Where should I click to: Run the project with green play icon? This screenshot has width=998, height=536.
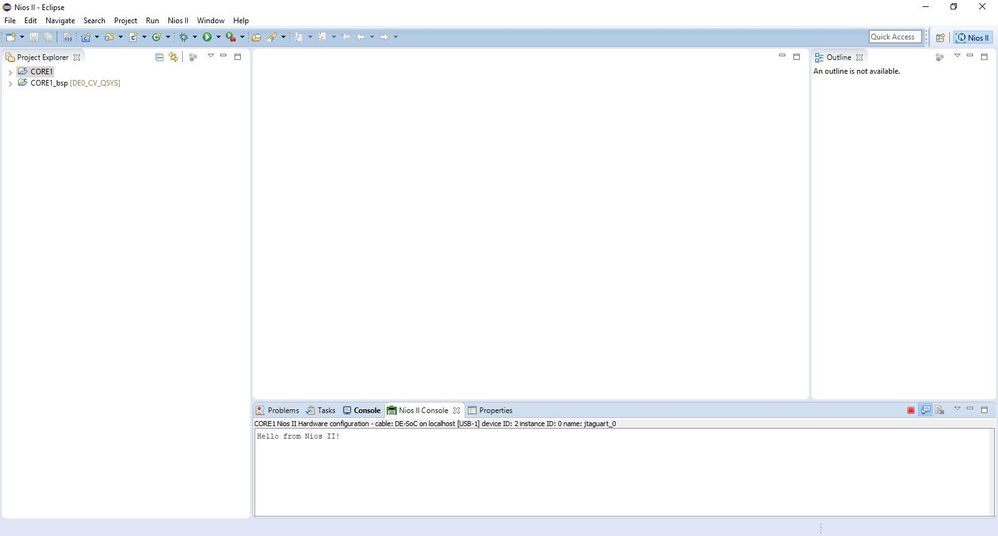tap(207, 37)
